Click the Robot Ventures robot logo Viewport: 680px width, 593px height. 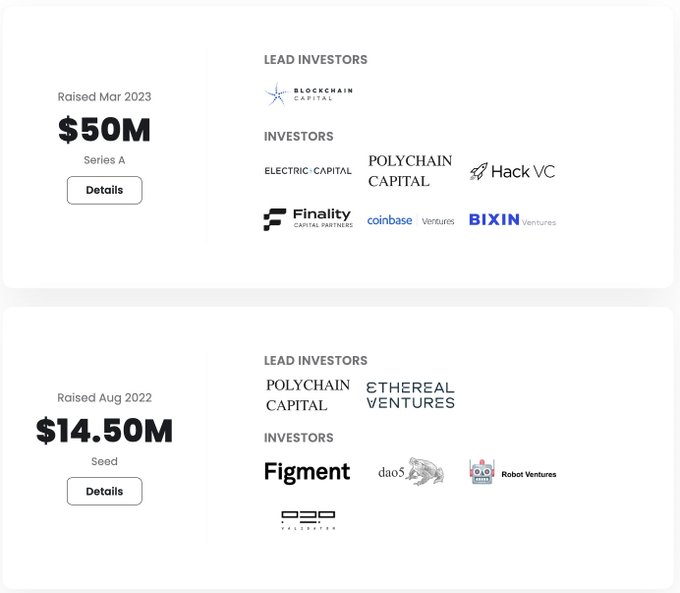pyautogui.click(x=512, y=472)
